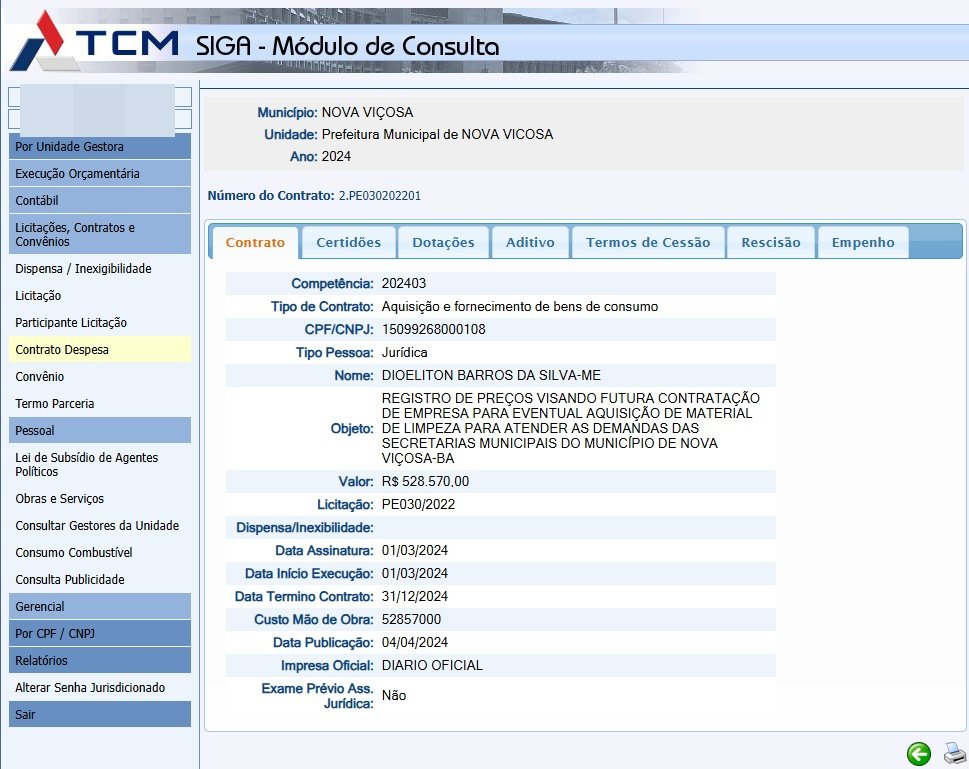Click Alterar Senha Jurisdicionado link
Viewport: 969px width, 769px height.
(90, 688)
